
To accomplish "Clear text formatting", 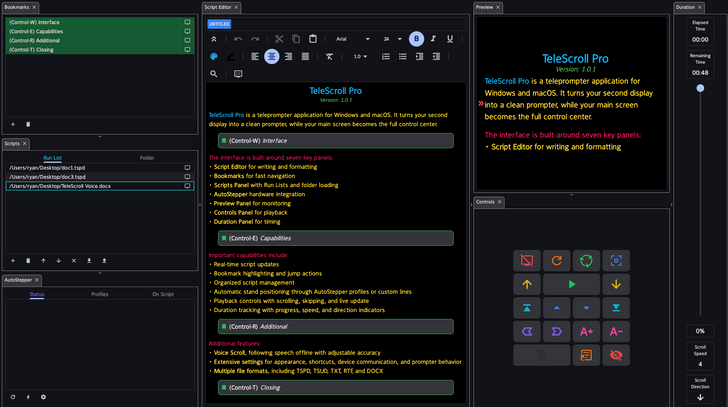I will (329, 57).
